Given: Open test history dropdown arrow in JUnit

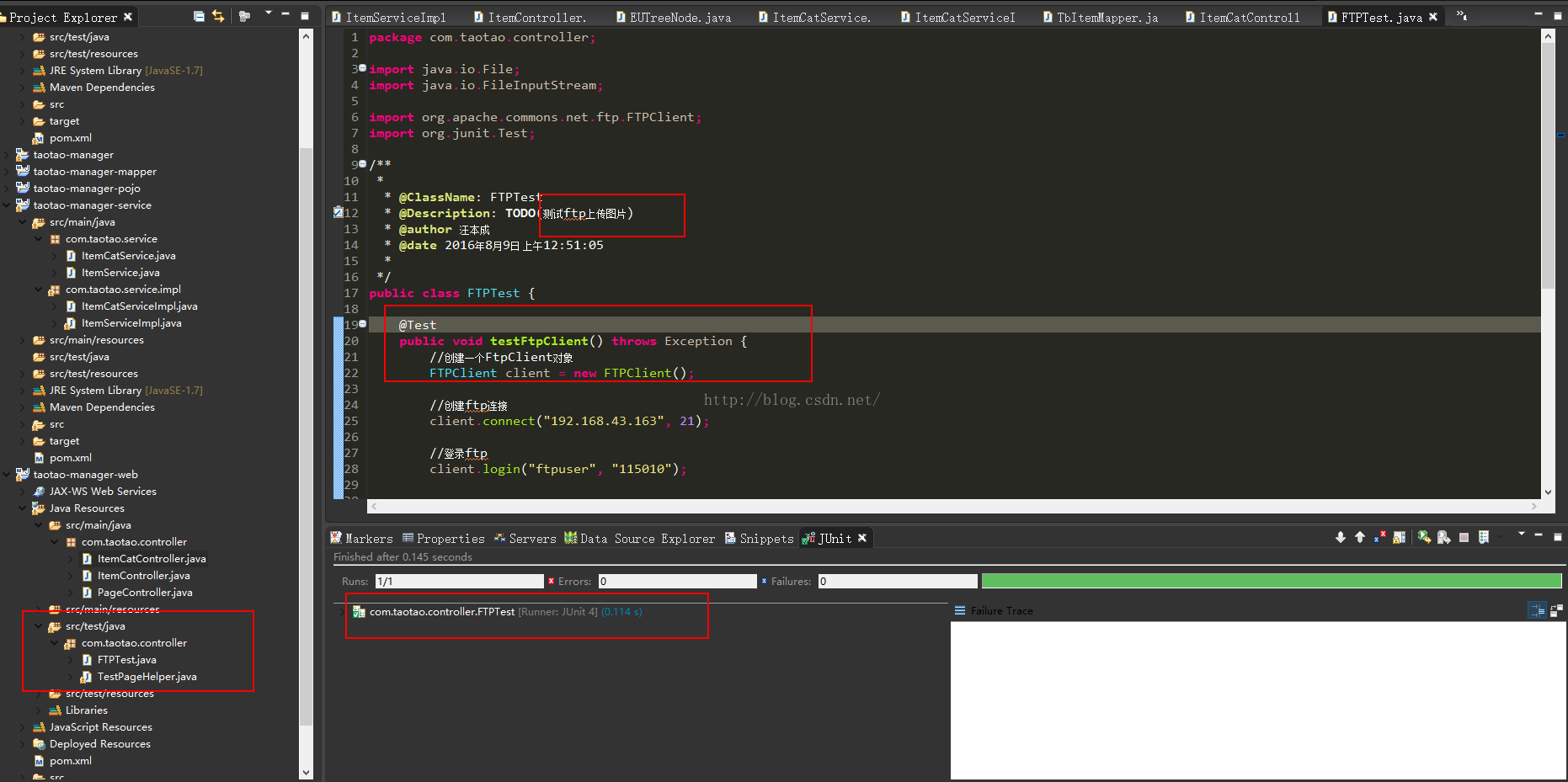Looking at the screenshot, I should [x=1500, y=537].
